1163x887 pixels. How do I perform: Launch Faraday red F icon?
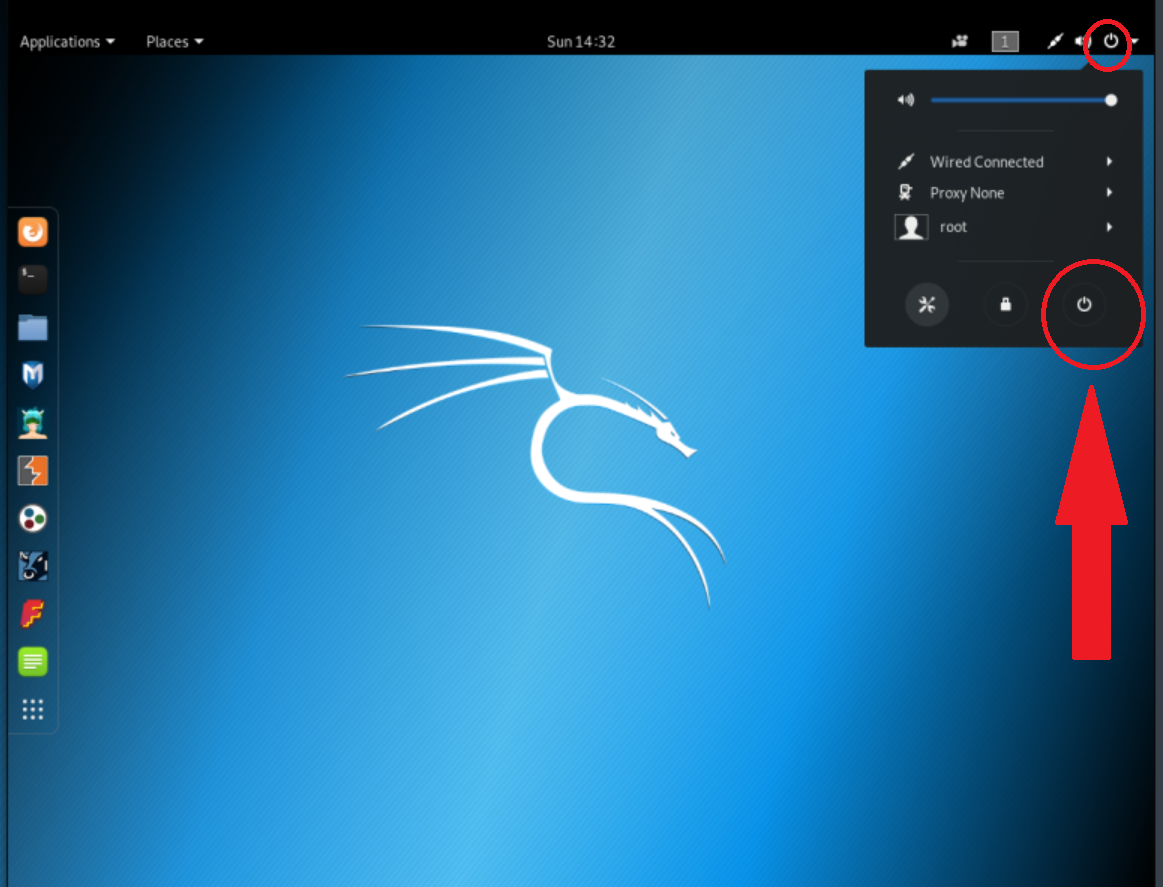tap(33, 613)
